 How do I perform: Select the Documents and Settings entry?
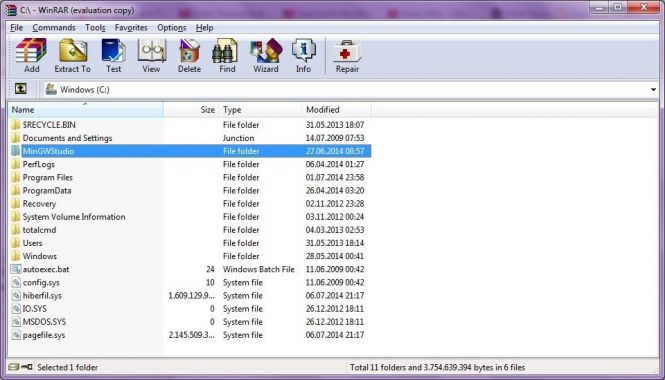67,138
